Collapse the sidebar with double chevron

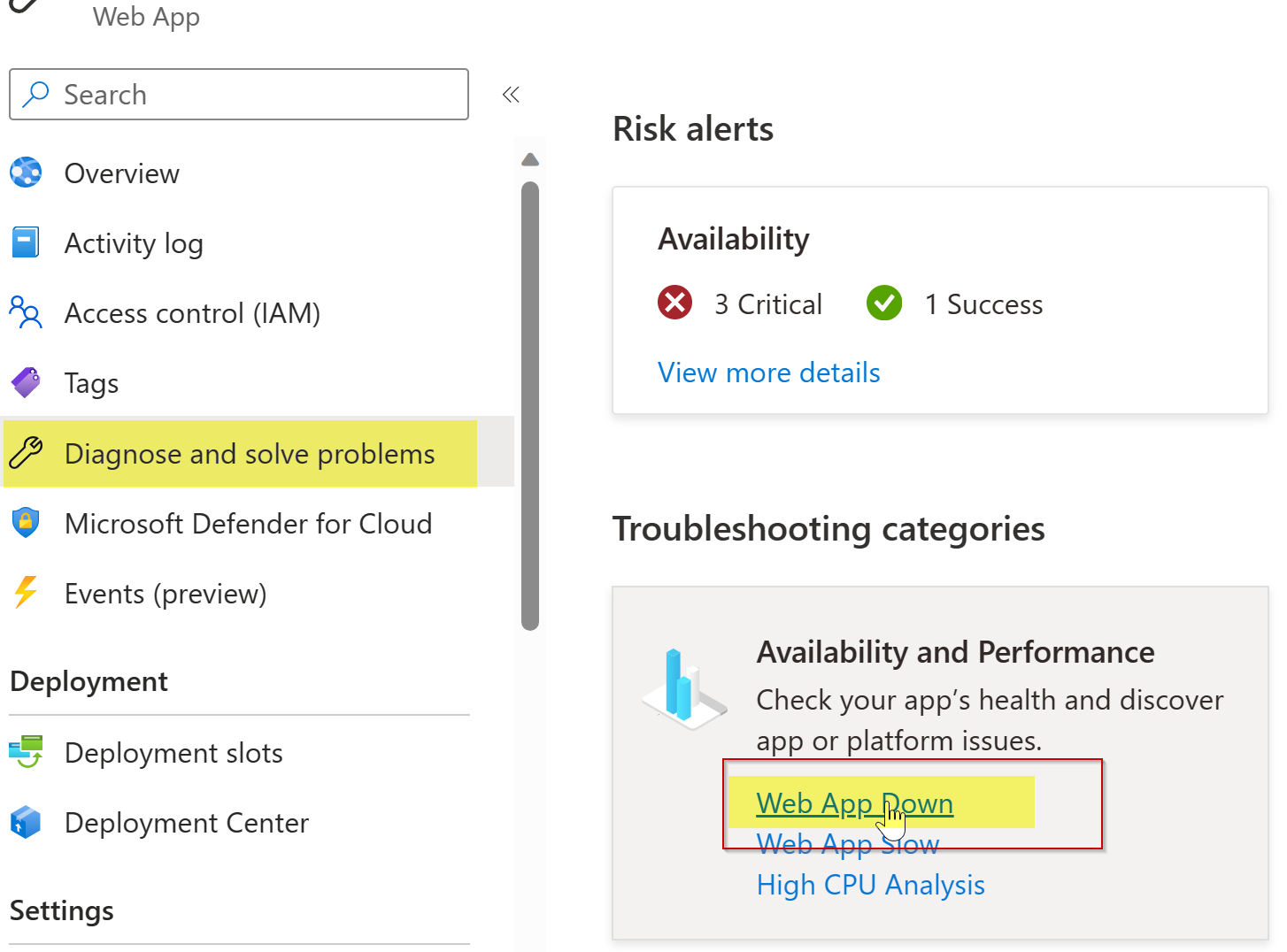[511, 95]
